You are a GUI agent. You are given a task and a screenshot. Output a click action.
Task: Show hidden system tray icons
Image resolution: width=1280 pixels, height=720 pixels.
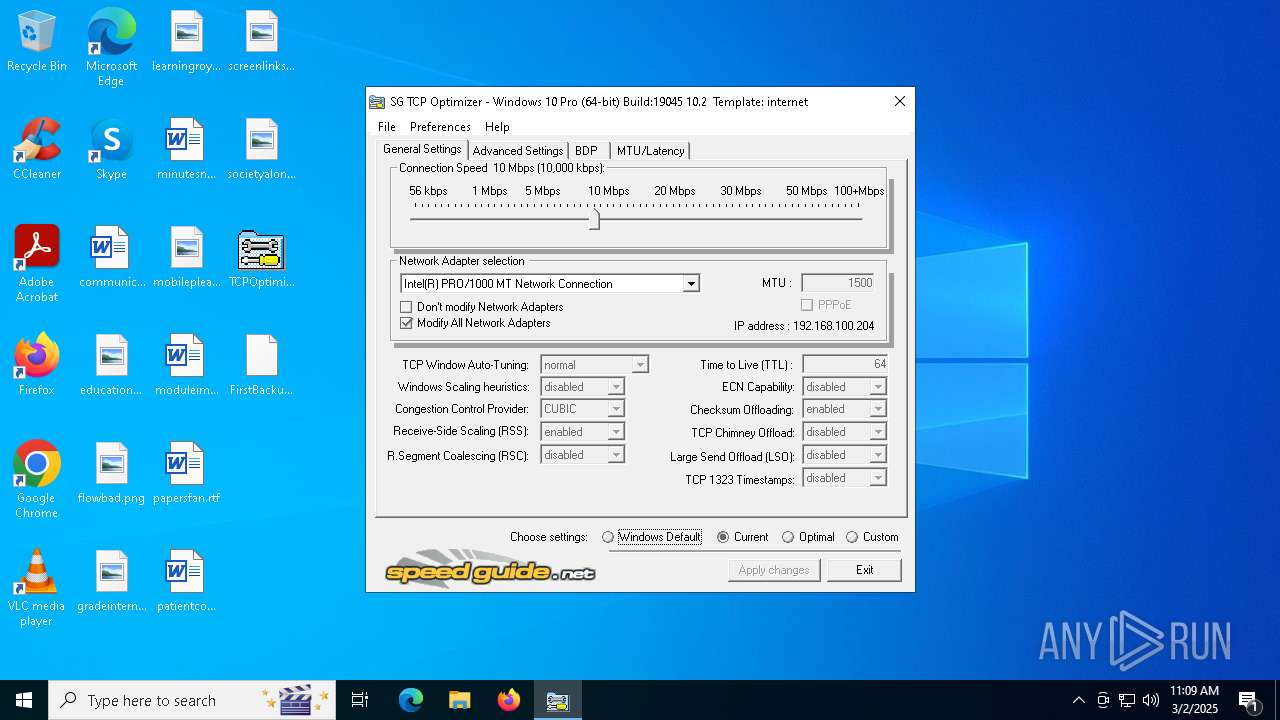tap(1078, 700)
